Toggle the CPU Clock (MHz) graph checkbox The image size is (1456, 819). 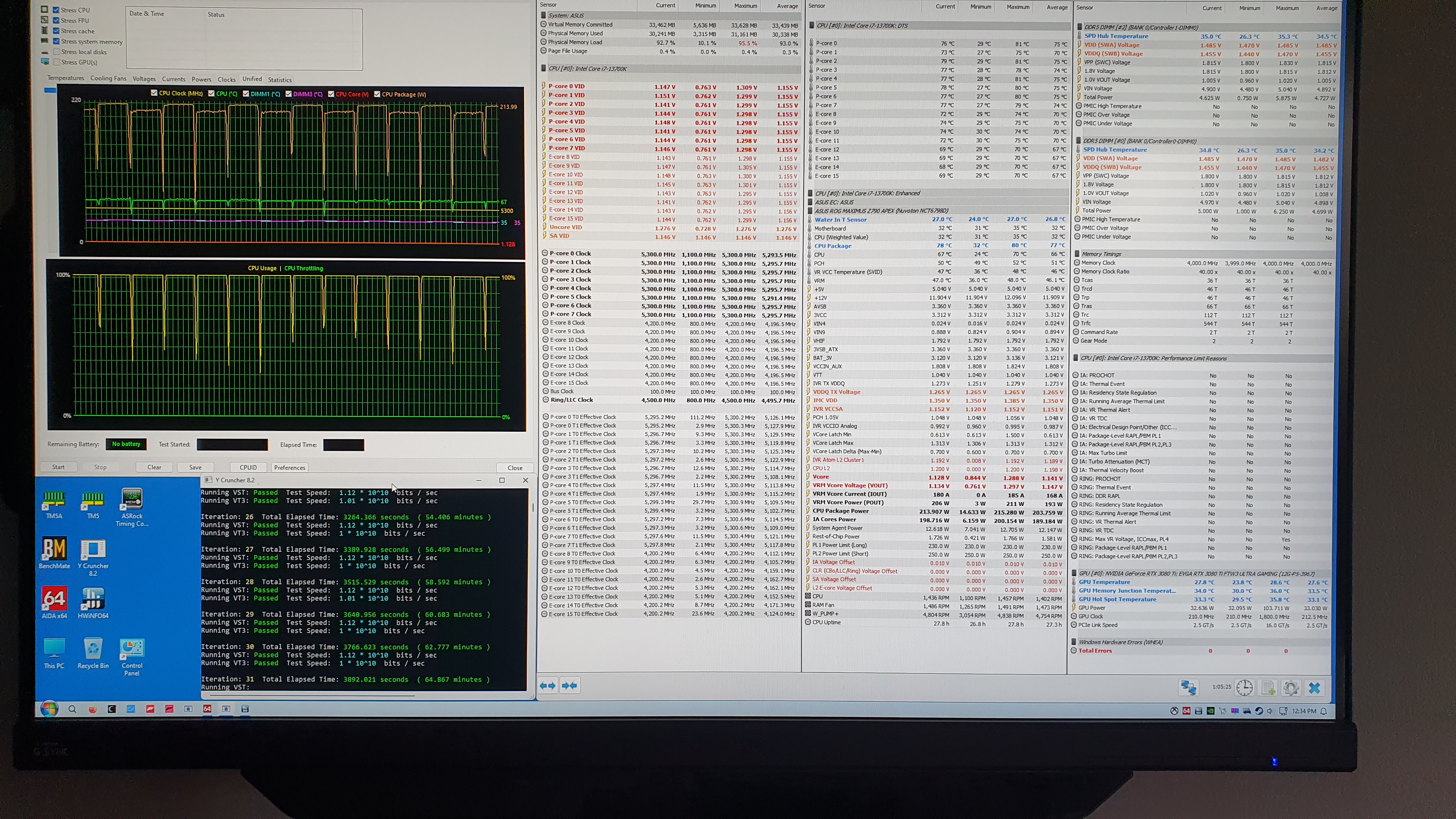154,93
